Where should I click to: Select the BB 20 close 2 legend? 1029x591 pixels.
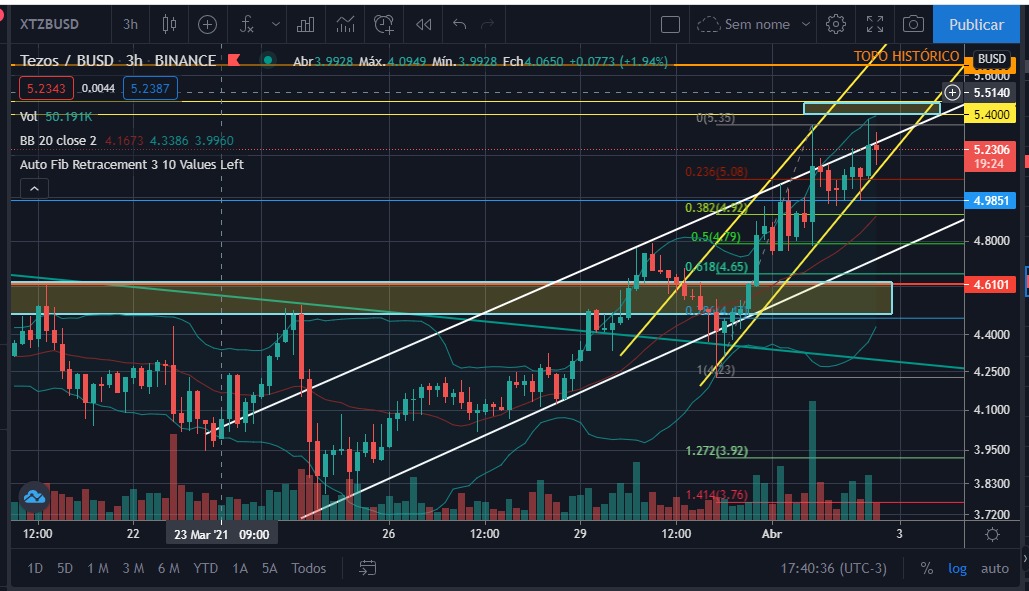point(58,140)
